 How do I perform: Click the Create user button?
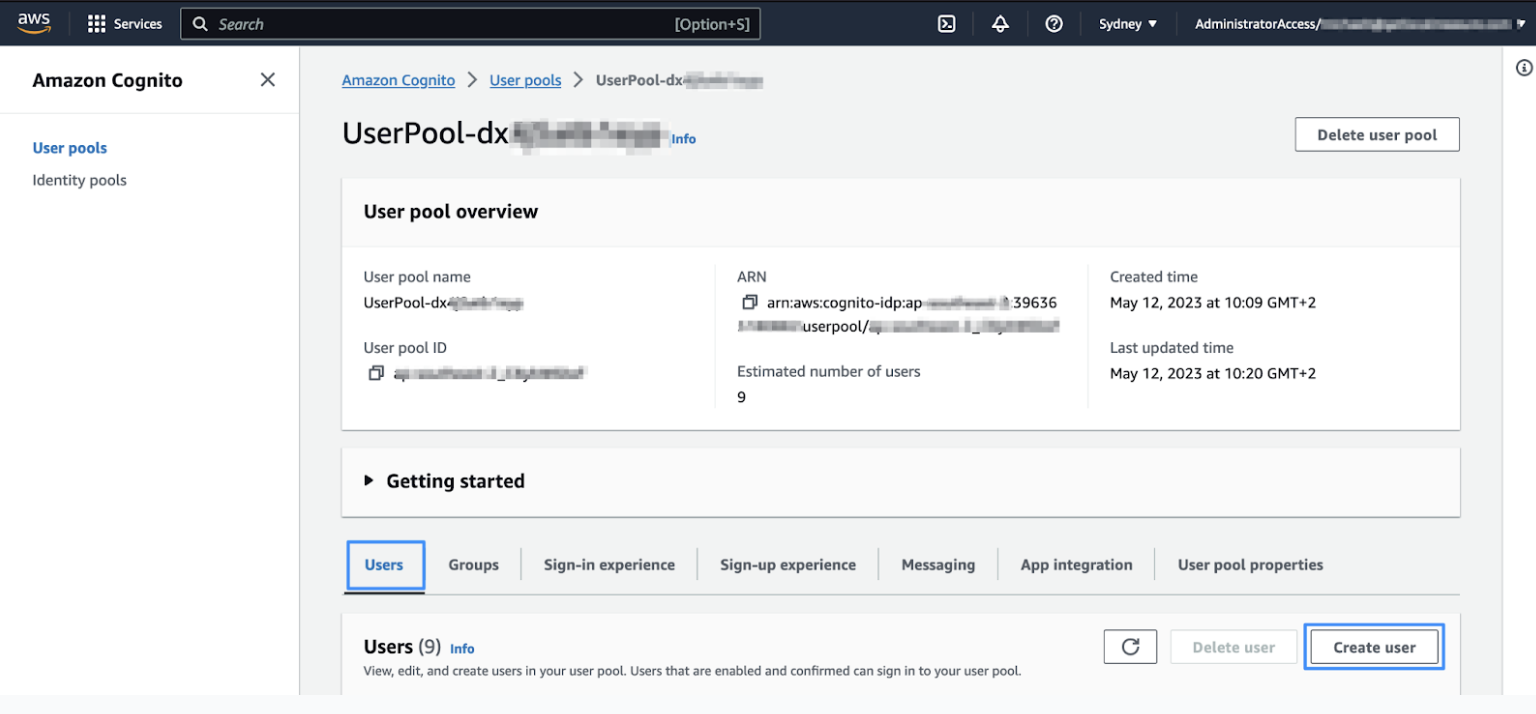[x=1374, y=647]
